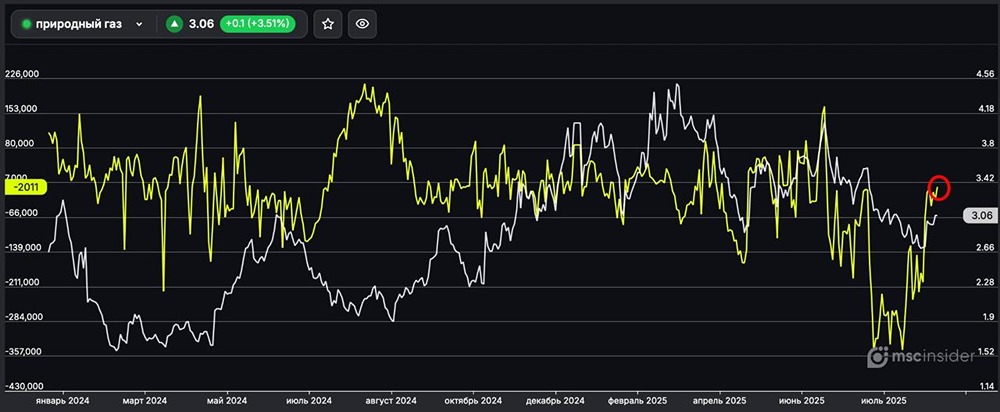Click the 153,000 left-axis label
1000x412 pixels.
[22, 109]
